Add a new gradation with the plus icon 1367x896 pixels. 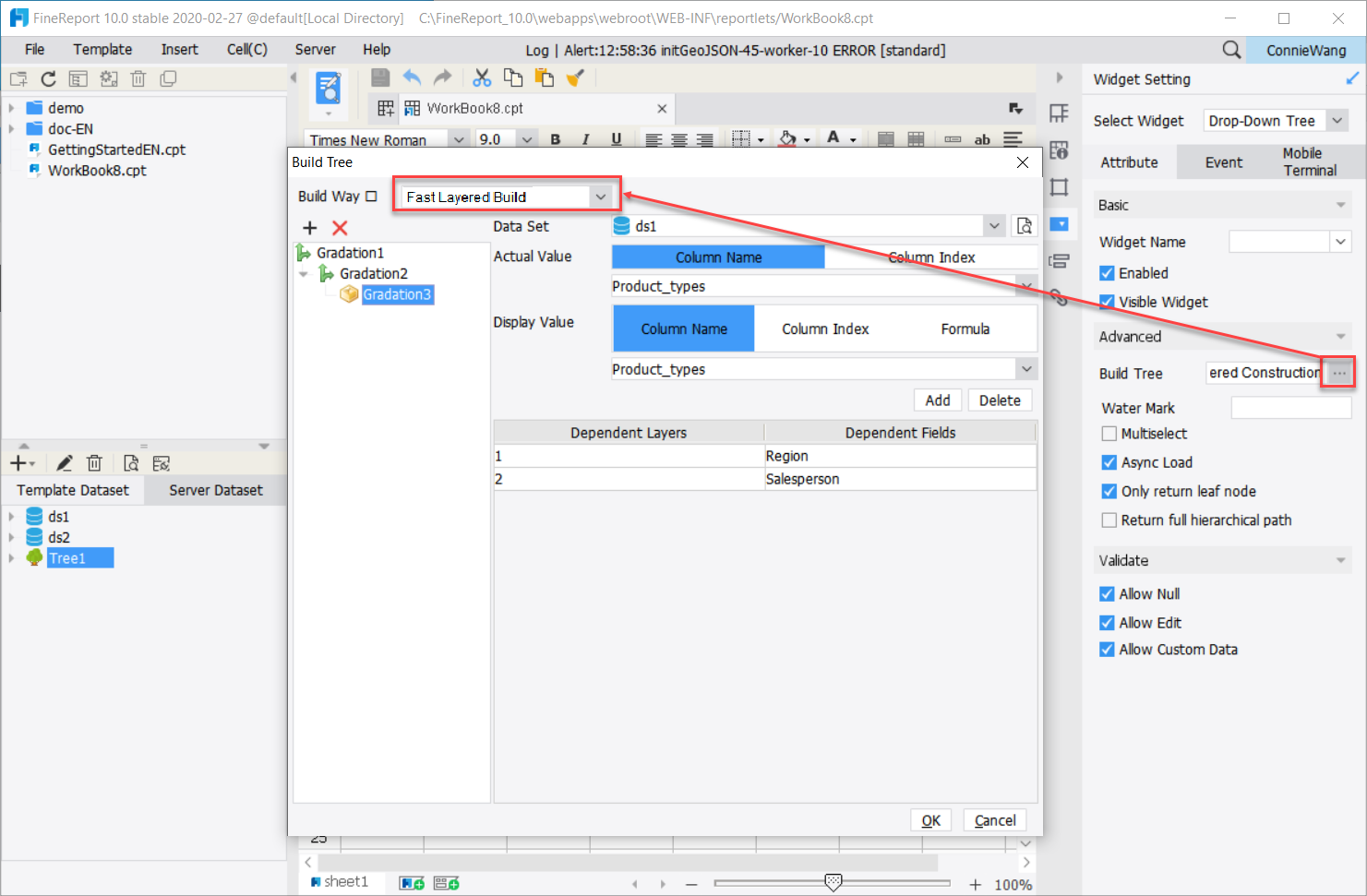tap(309, 227)
